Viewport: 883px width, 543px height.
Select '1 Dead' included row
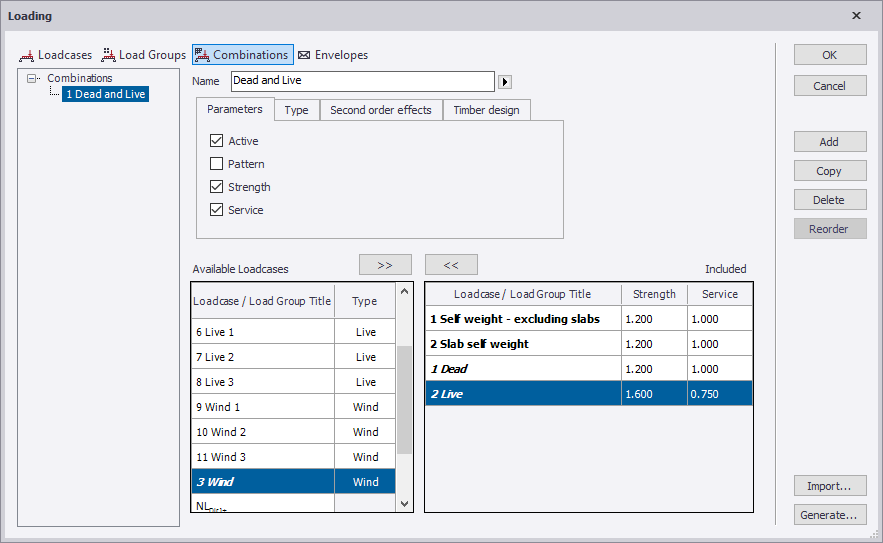[589, 369]
